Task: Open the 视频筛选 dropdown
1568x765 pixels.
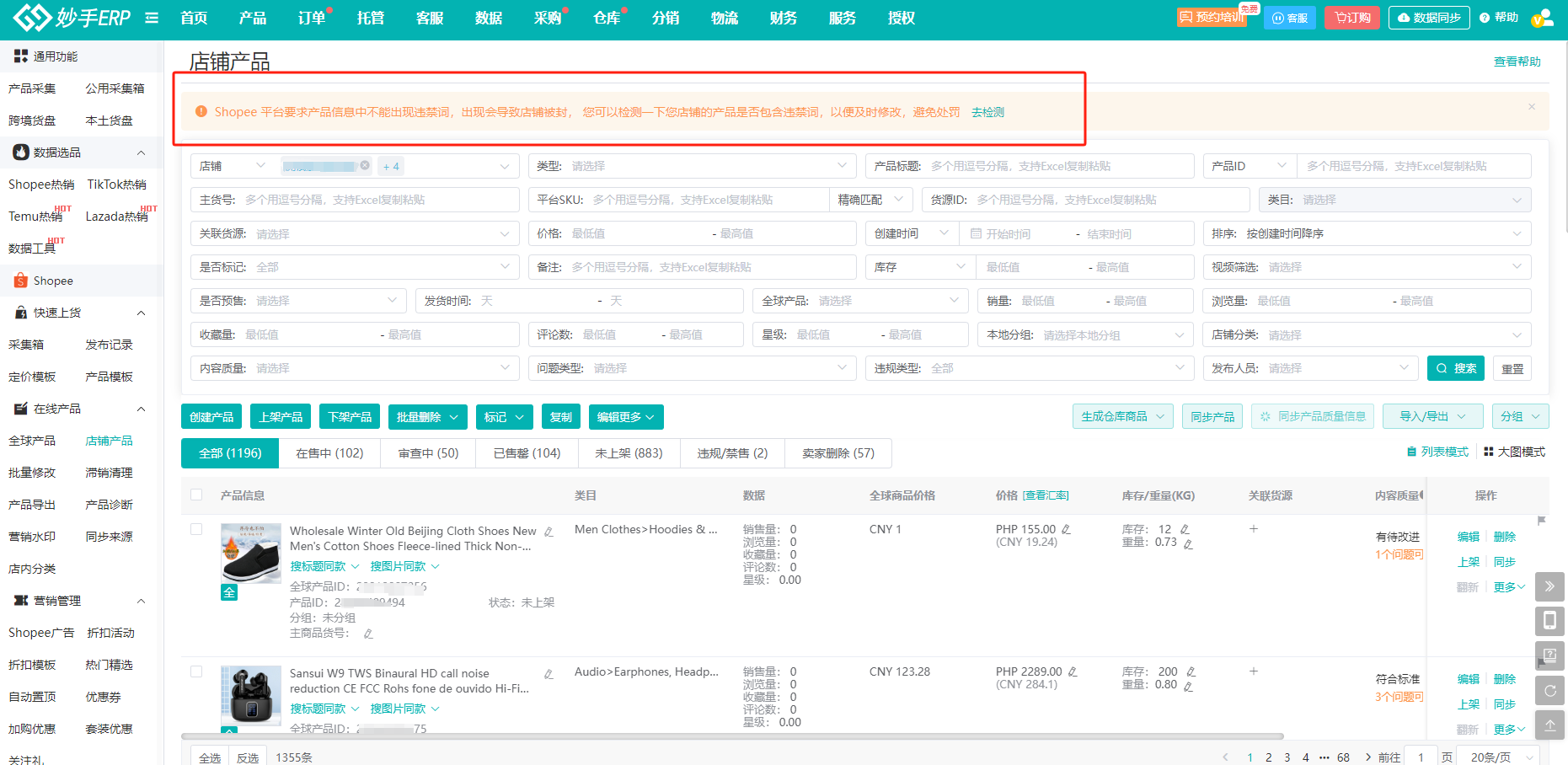Action: [1367, 267]
